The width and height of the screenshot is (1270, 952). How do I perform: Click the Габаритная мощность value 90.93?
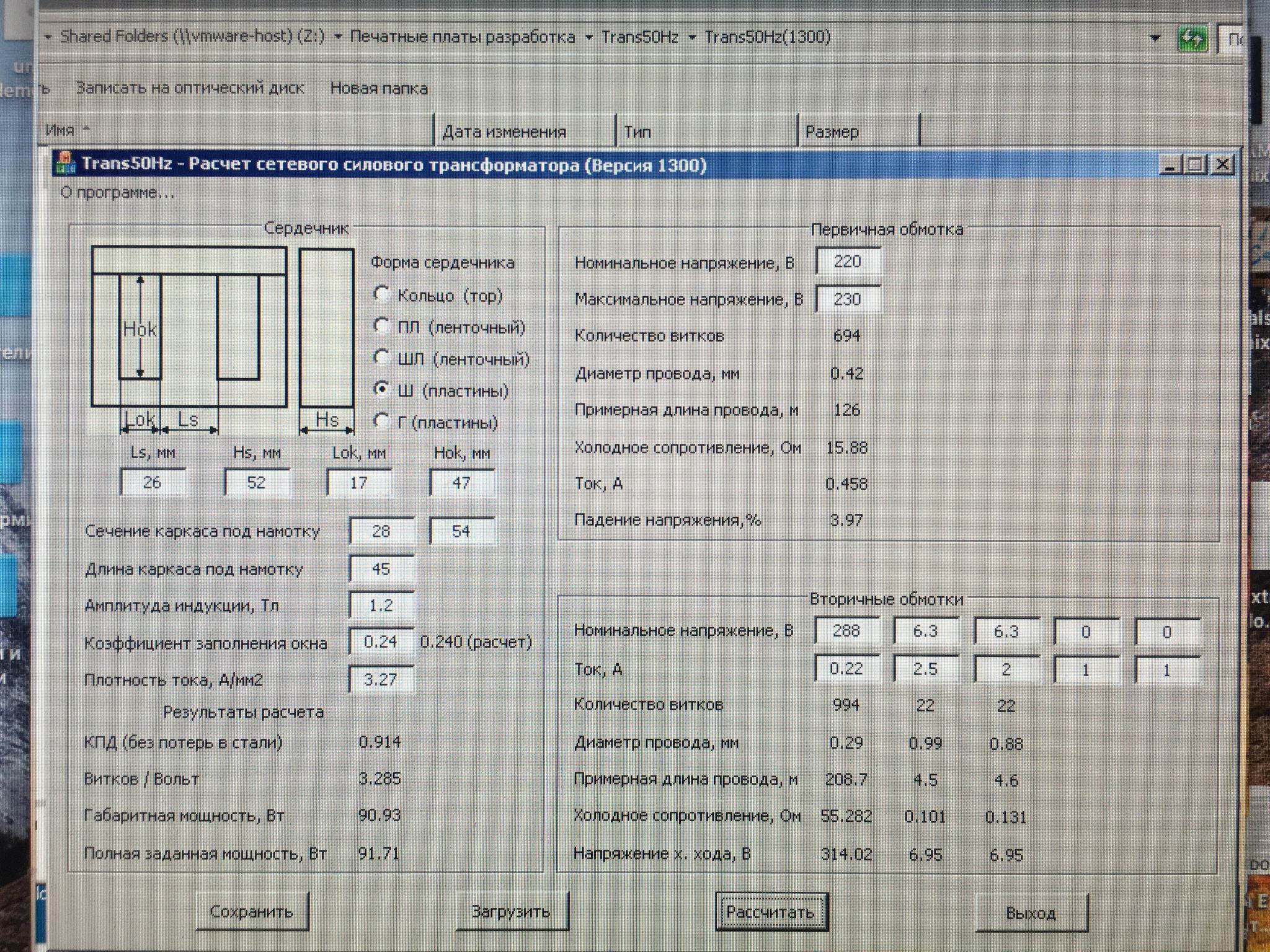380,815
